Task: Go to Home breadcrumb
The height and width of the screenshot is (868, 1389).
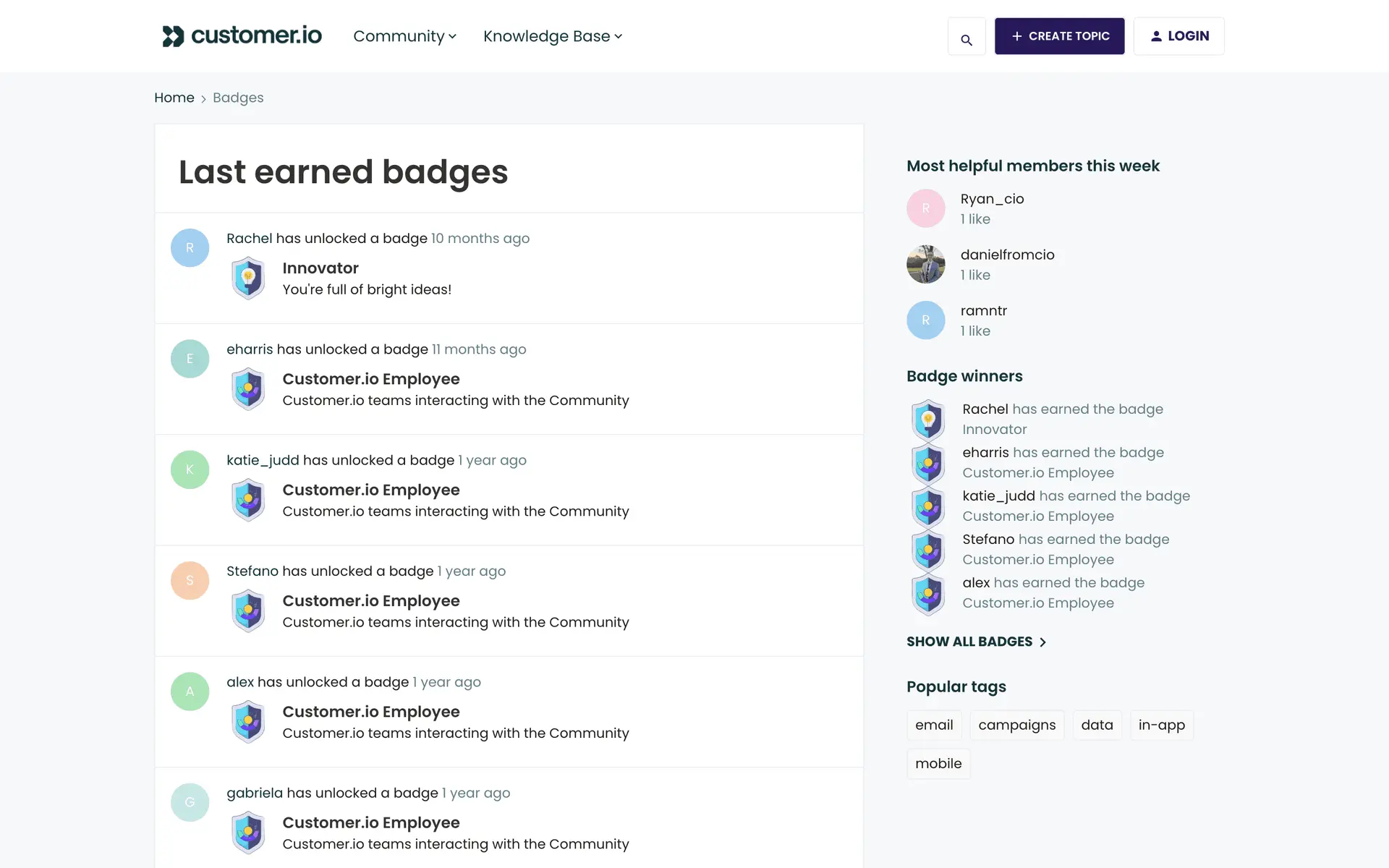Action: [x=174, y=98]
